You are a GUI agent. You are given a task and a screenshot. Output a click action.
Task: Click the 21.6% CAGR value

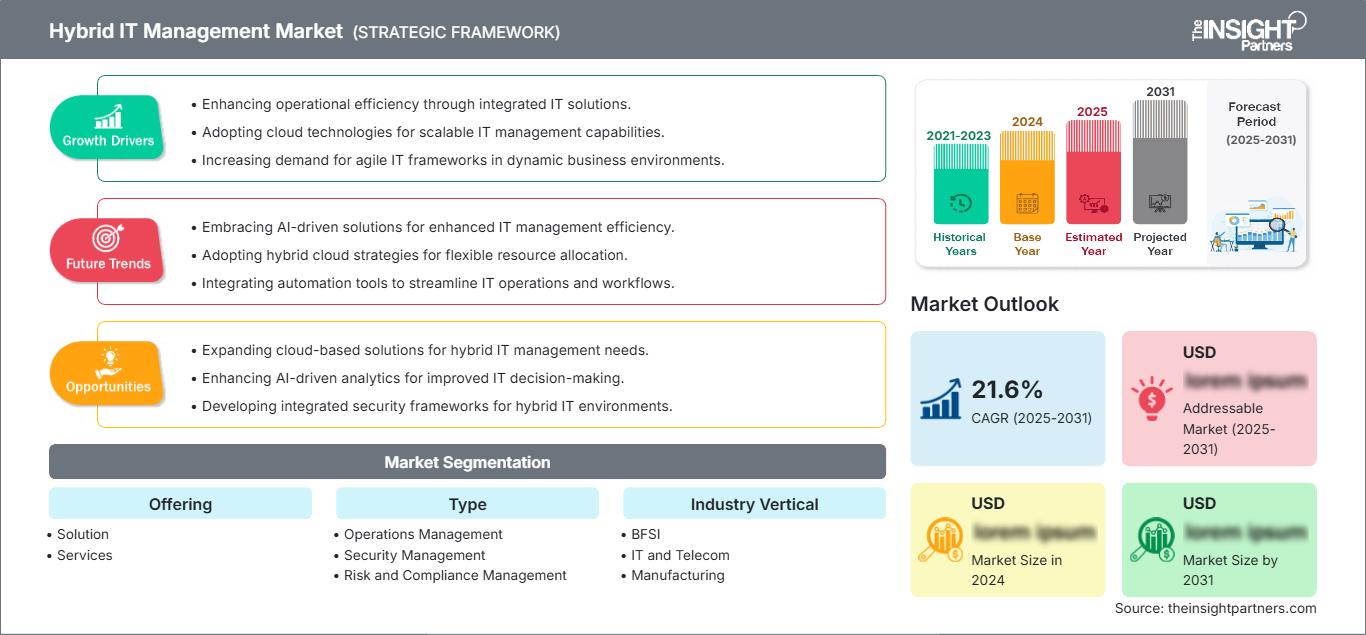point(1007,389)
